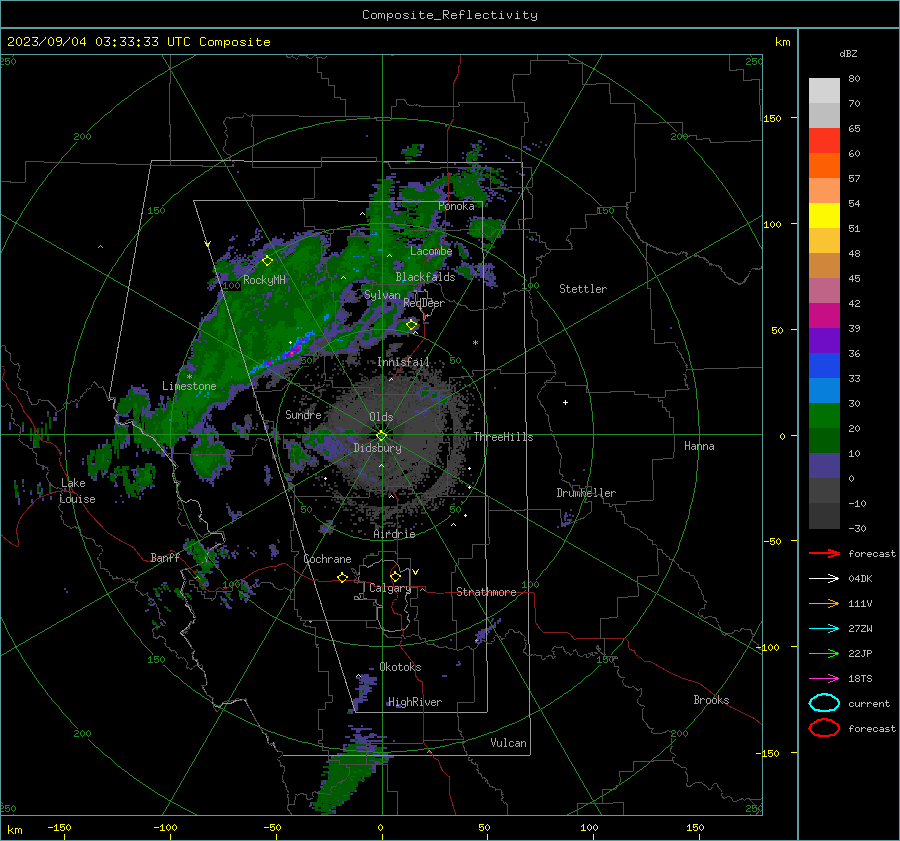Select the 51 dBZ yellow color swatch
The image size is (900, 841).
[824, 215]
